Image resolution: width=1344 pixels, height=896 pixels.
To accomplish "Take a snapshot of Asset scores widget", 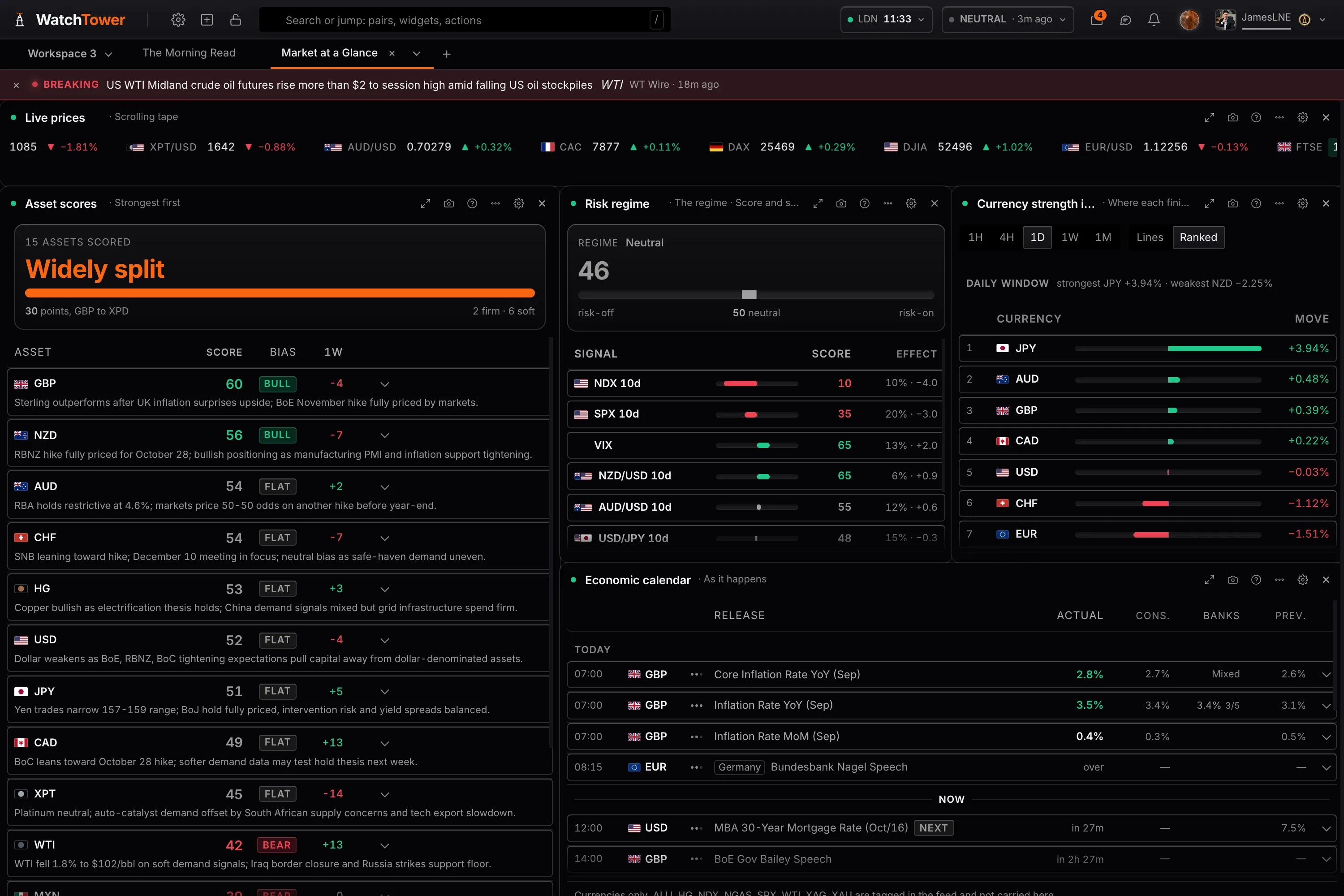I will point(448,203).
